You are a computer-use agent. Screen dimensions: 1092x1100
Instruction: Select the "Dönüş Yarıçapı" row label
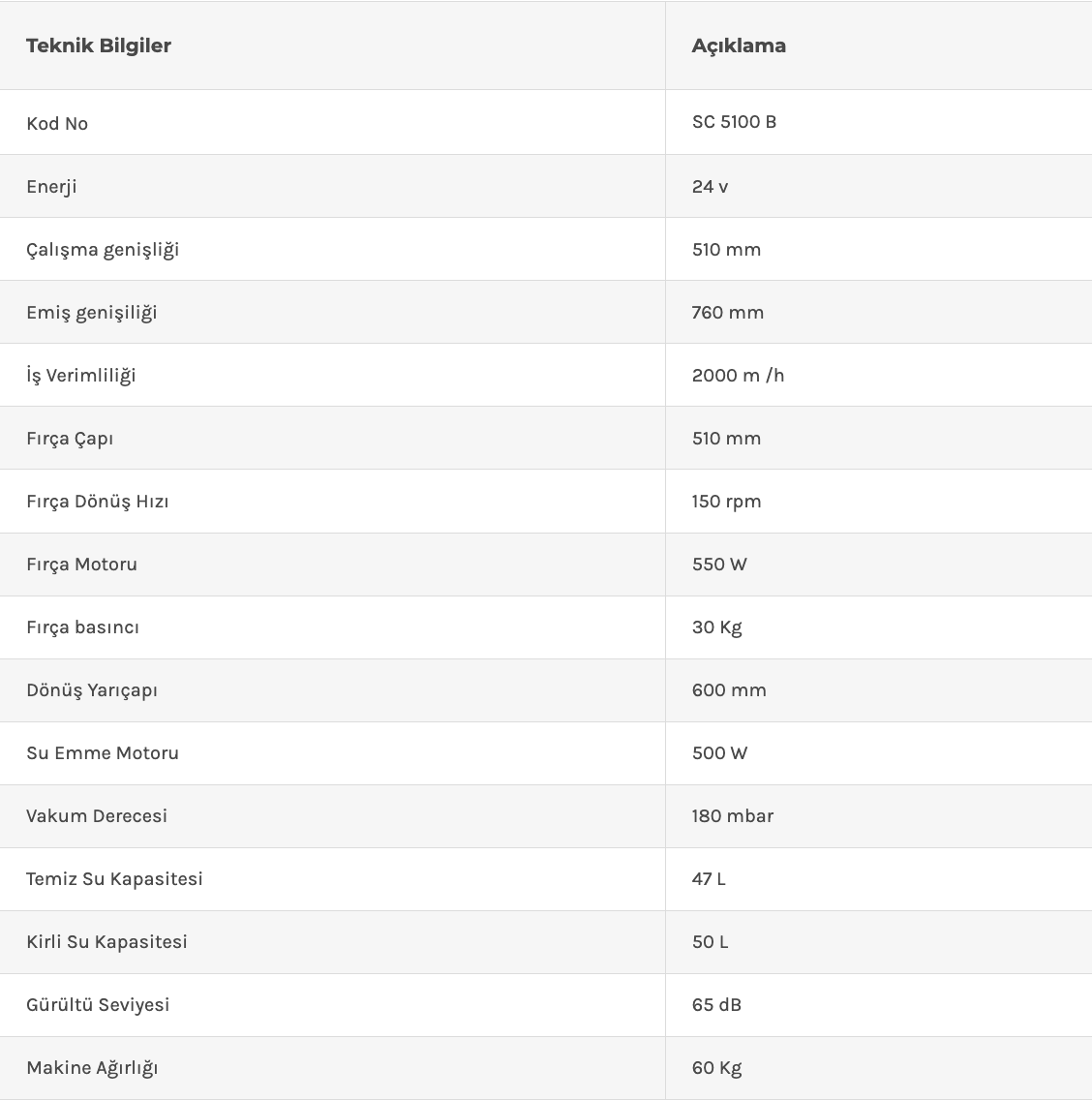click(x=92, y=690)
